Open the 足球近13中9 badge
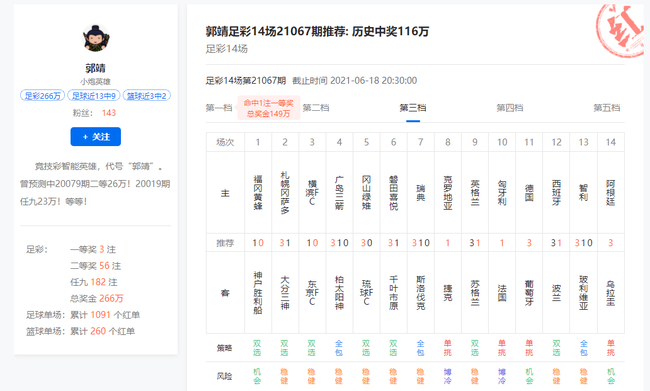The height and width of the screenshot is (391, 650). point(94,96)
